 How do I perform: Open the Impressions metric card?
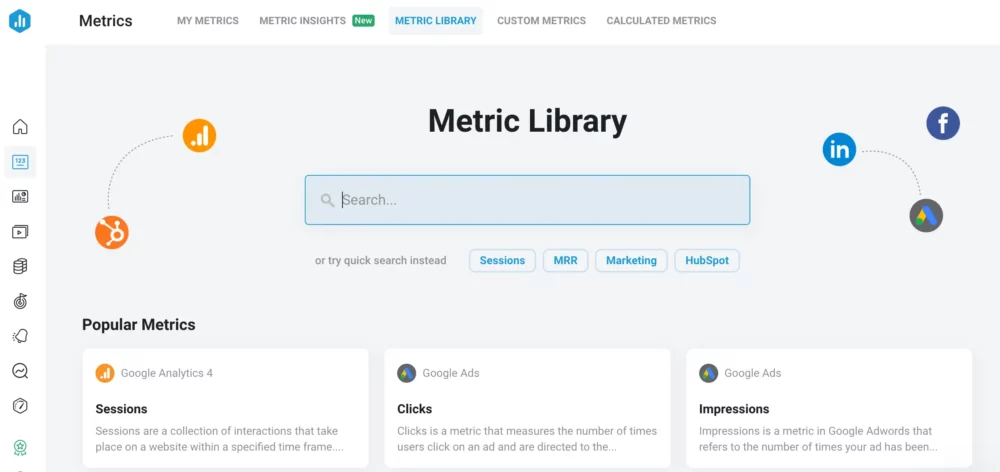tap(829, 408)
